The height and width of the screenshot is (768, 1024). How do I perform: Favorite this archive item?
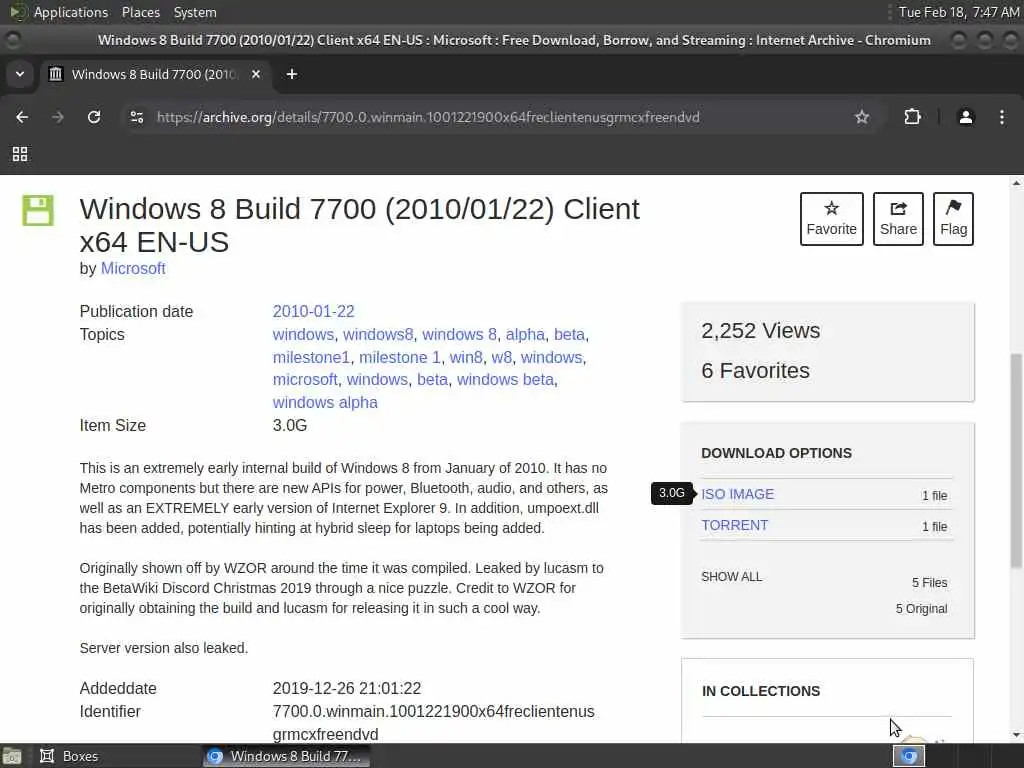click(x=831, y=219)
